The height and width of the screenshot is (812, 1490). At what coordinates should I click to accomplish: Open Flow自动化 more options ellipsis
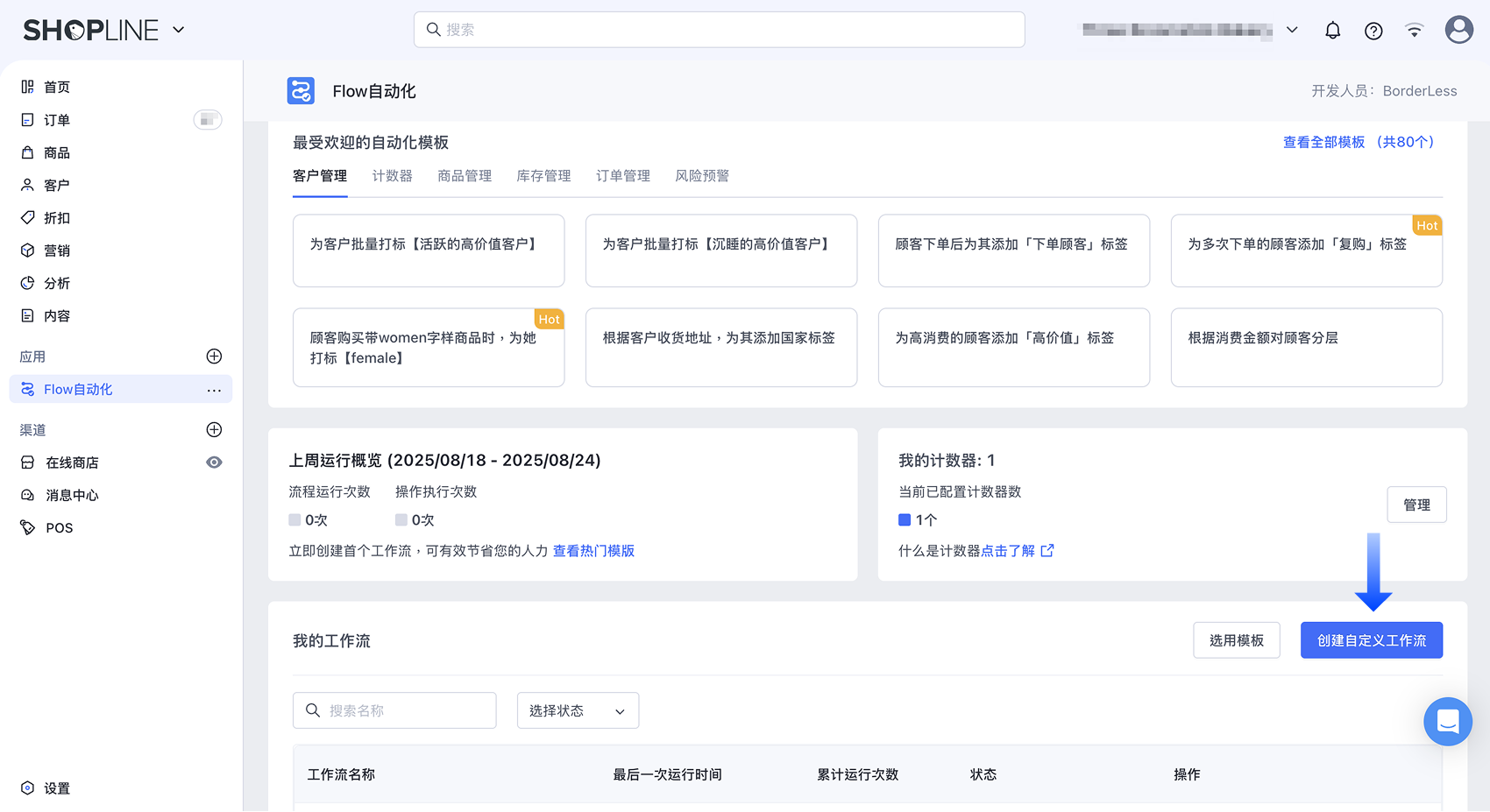tap(214, 390)
